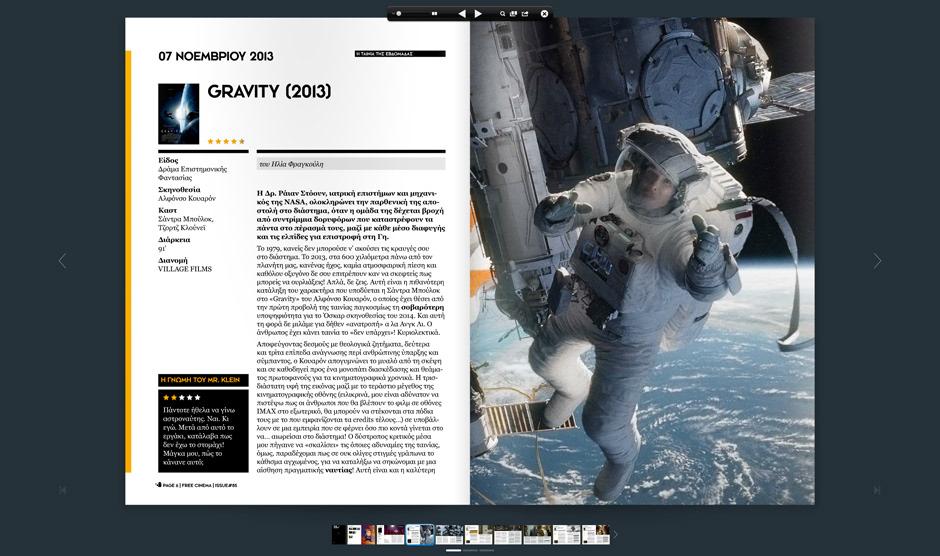Open the page thumbnails overview icon

(x=513, y=13)
